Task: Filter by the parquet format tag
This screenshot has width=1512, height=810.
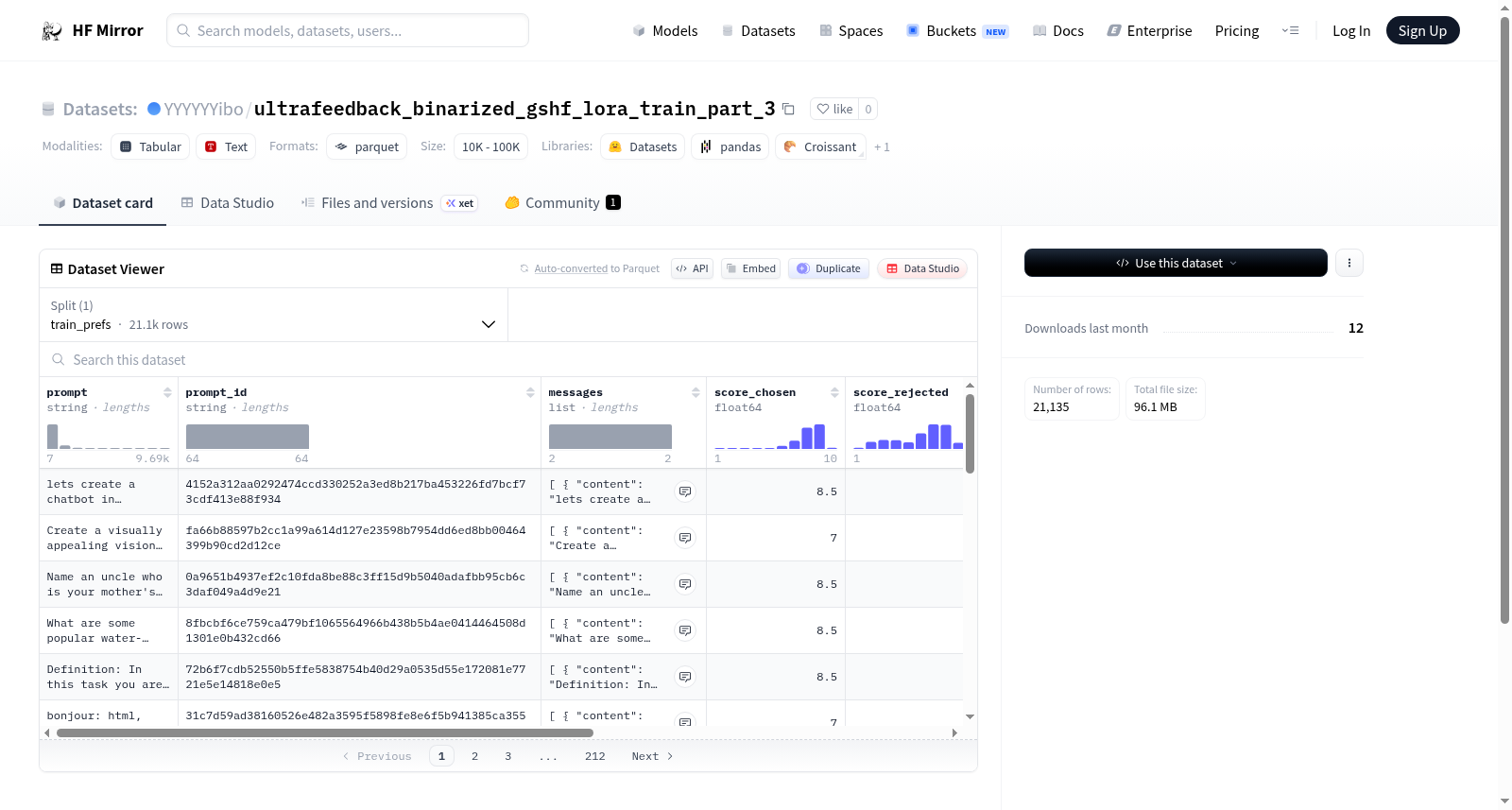Action: click(367, 146)
